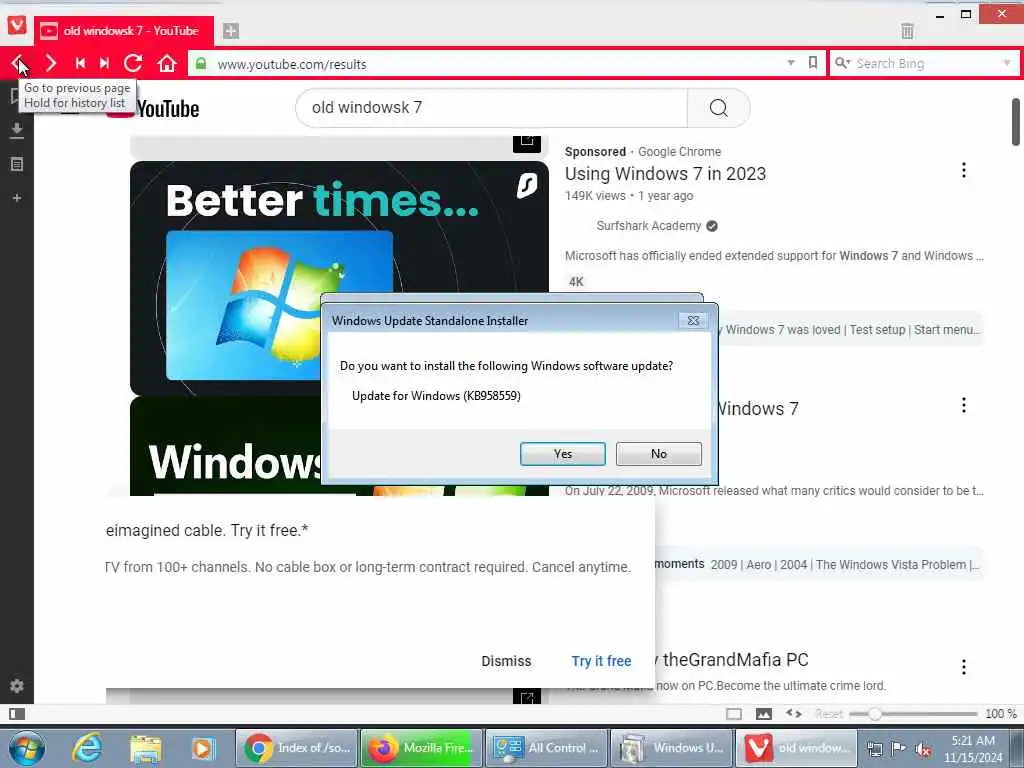The width and height of the screenshot is (1024, 768).
Task: Switch to Chrome 'Index of /so...' taskbar item
Action: click(296, 748)
